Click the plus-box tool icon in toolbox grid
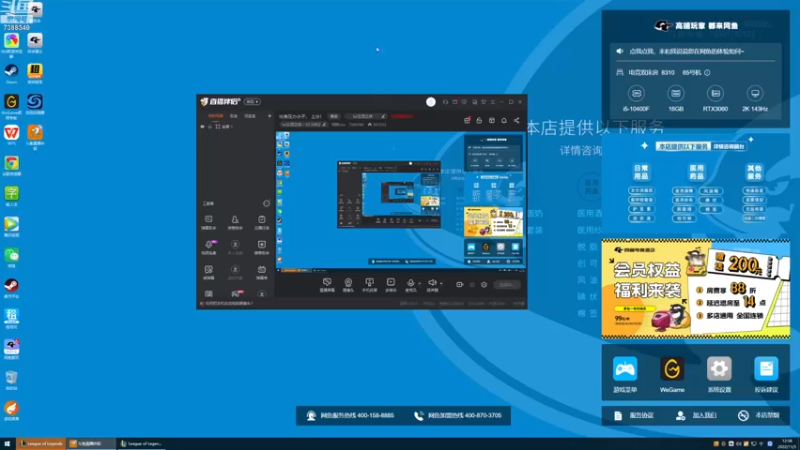 261,244
